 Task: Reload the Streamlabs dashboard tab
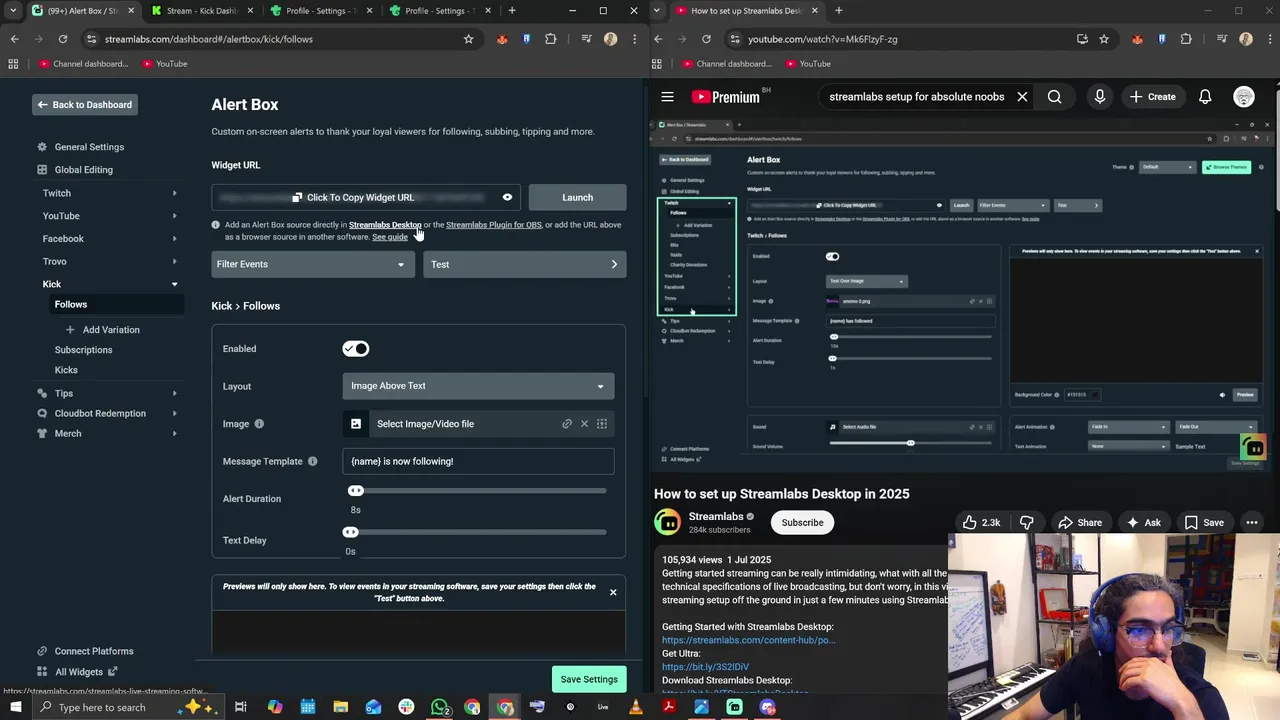click(62, 39)
